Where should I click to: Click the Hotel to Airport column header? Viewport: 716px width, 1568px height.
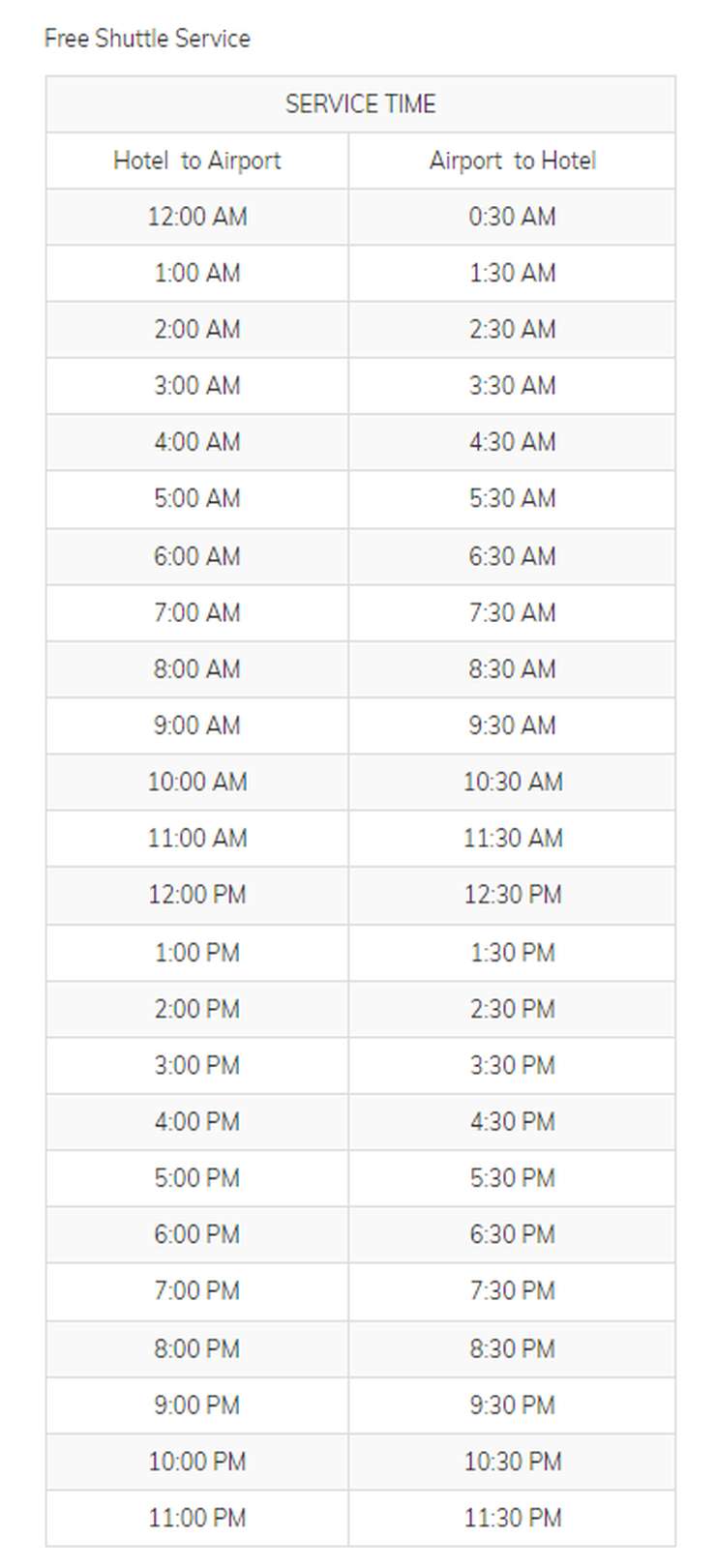pos(196,161)
